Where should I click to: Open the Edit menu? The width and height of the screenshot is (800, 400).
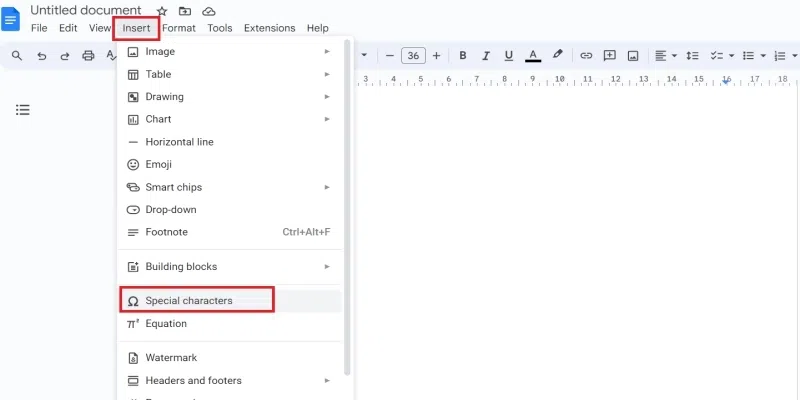point(68,28)
